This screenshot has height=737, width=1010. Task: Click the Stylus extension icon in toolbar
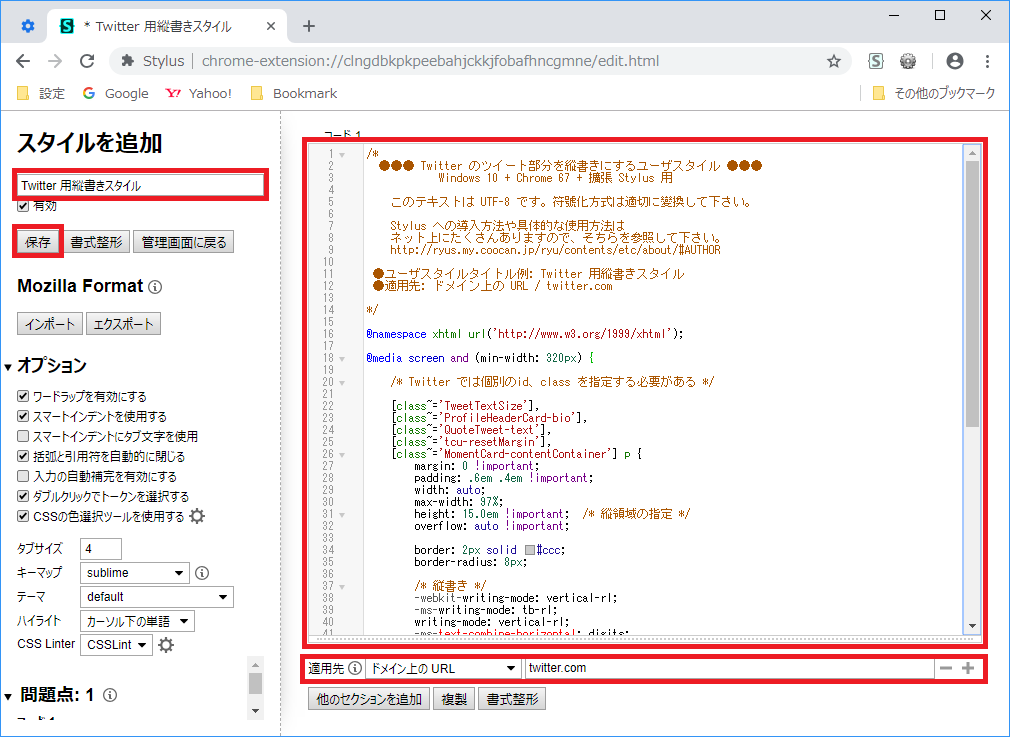coord(876,61)
